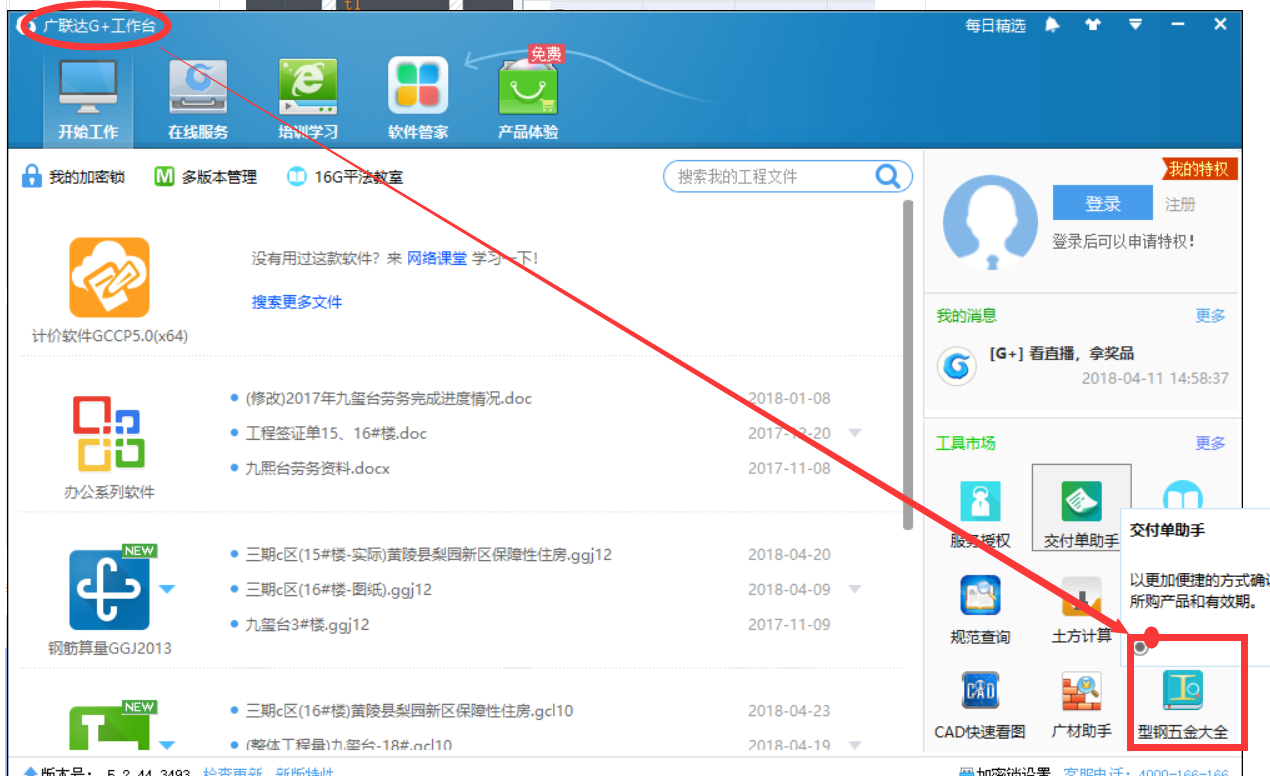Image resolution: width=1270 pixels, height=776 pixels.
Task: Open 我的加密锁 lock link
Action: point(73,177)
